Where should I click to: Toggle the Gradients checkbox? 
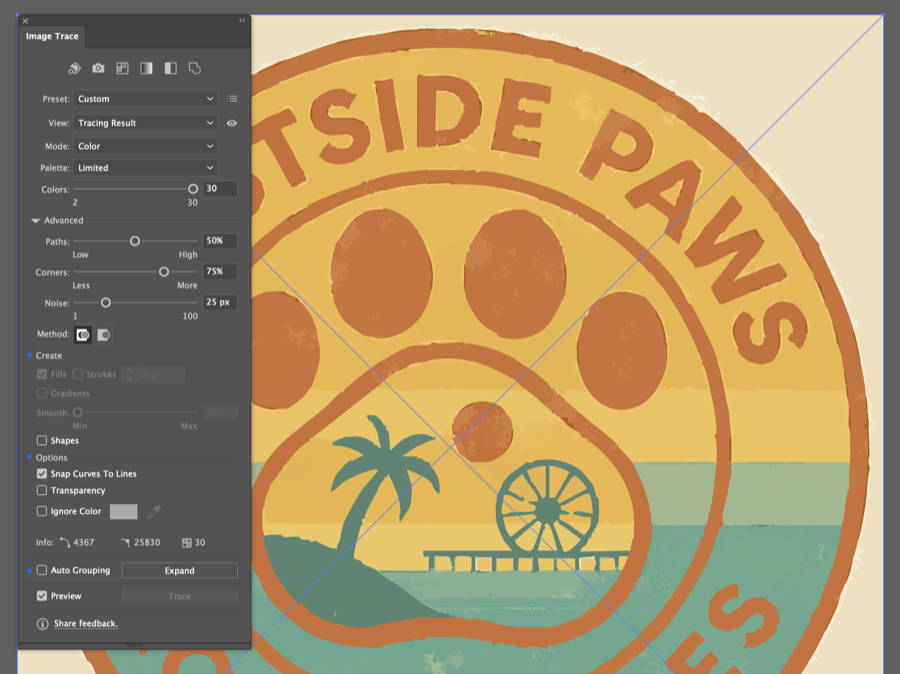click(x=42, y=393)
